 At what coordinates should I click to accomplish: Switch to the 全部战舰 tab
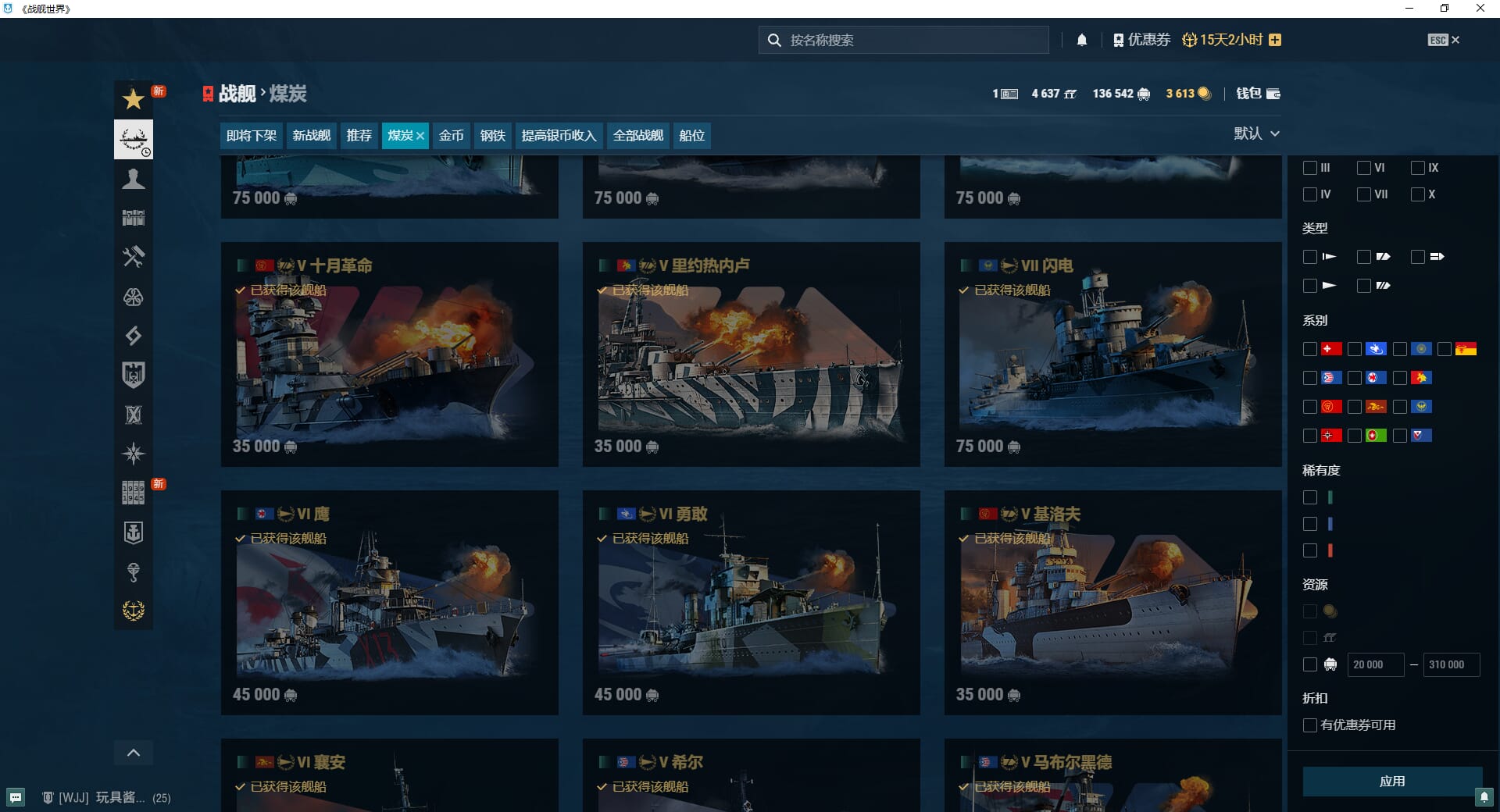(637, 136)
